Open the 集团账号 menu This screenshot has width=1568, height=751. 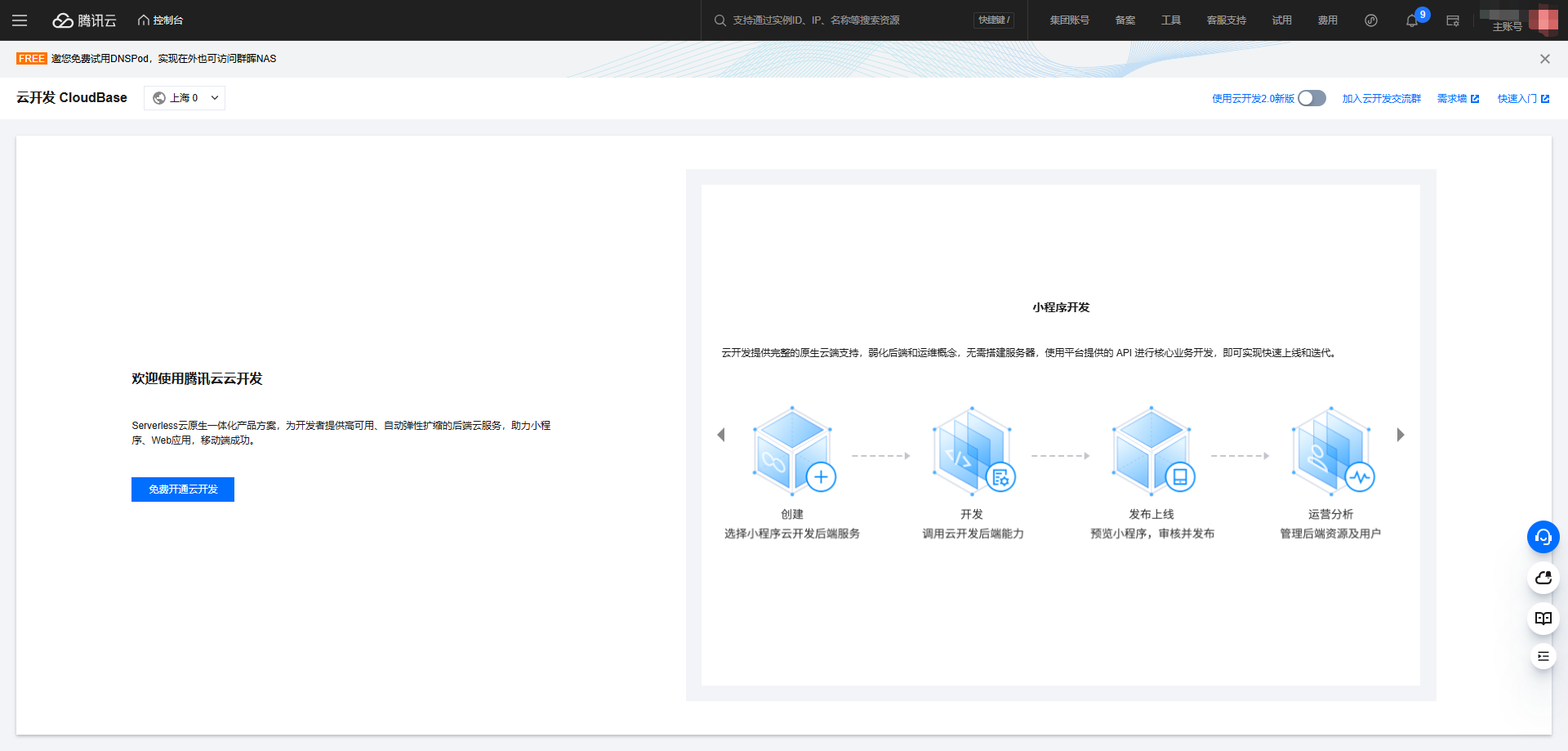click(x=1070, y=20)
